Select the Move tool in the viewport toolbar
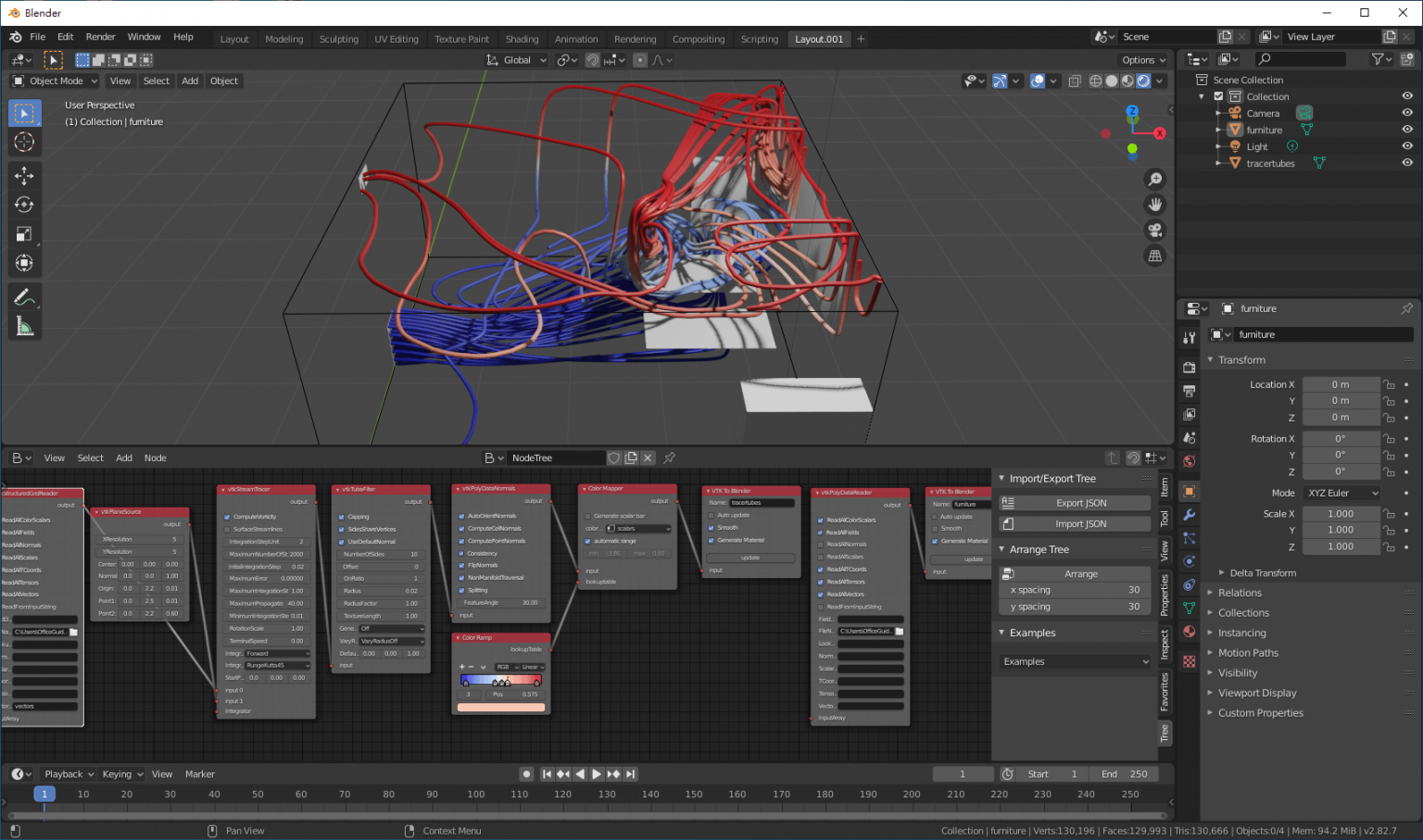The width and height of the screenshot is (1423, 840). (25, 175)
